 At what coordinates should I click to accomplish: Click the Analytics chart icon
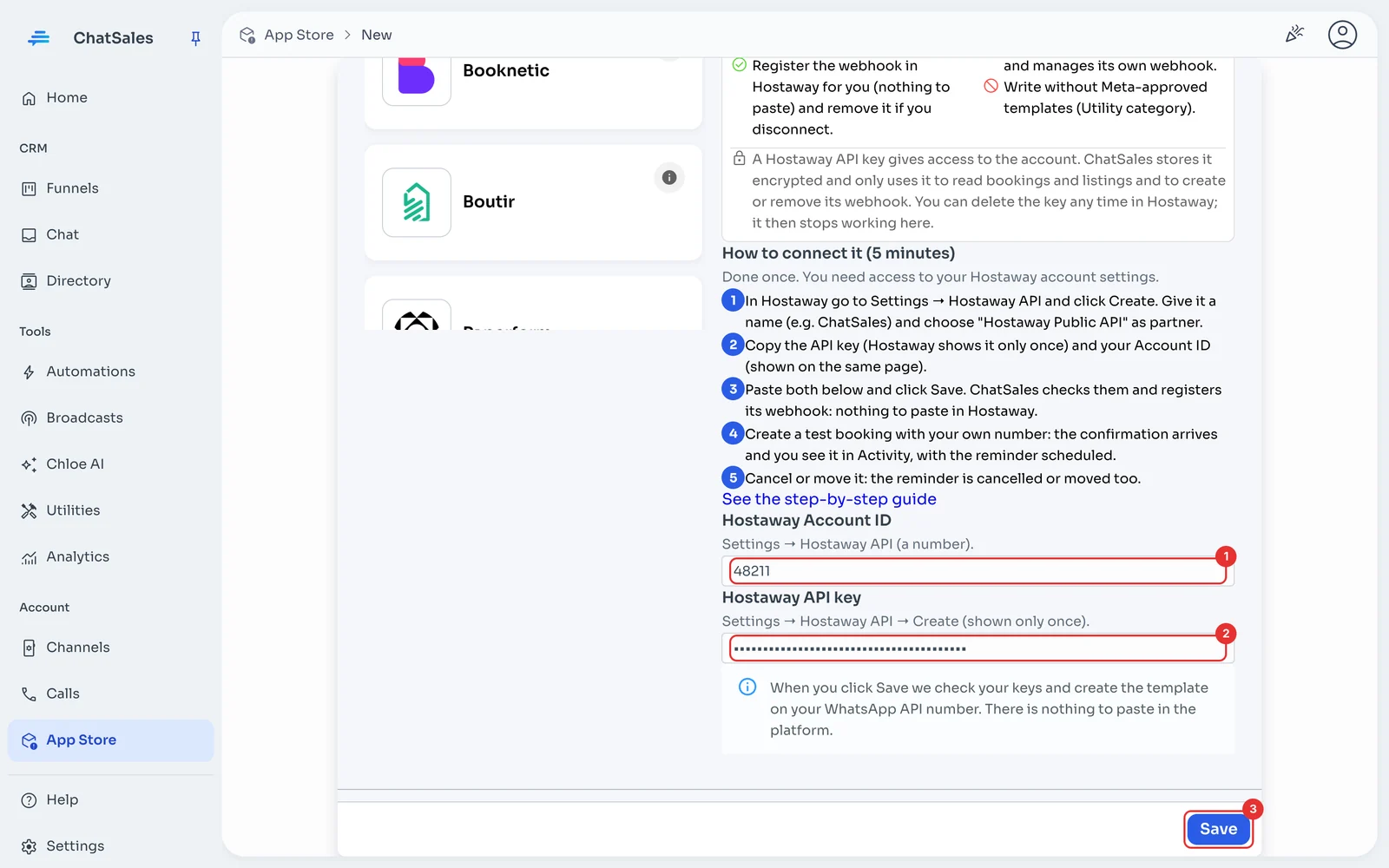(29, 557)
